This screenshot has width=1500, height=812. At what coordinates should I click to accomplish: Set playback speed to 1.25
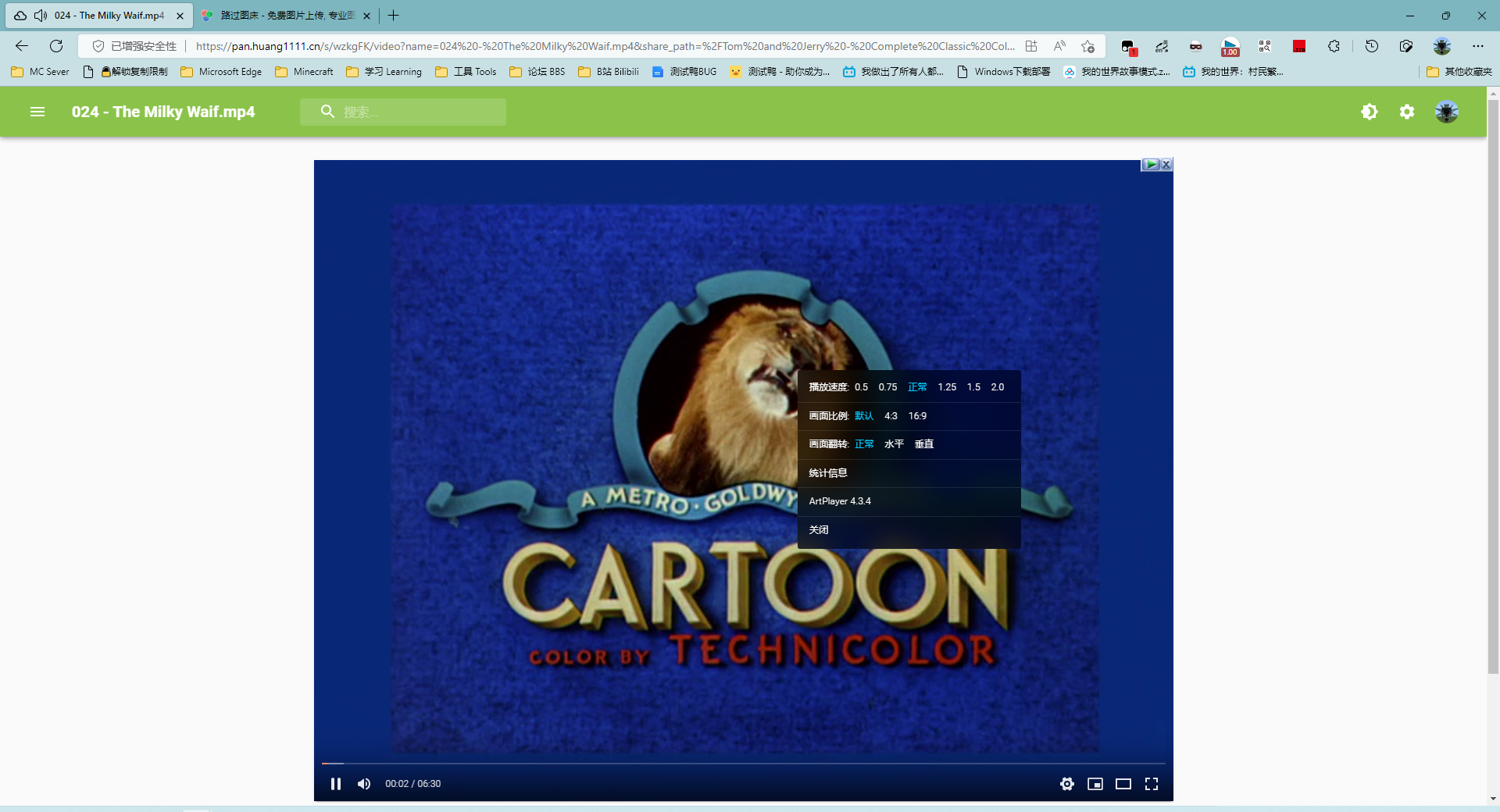click(947, 387)
